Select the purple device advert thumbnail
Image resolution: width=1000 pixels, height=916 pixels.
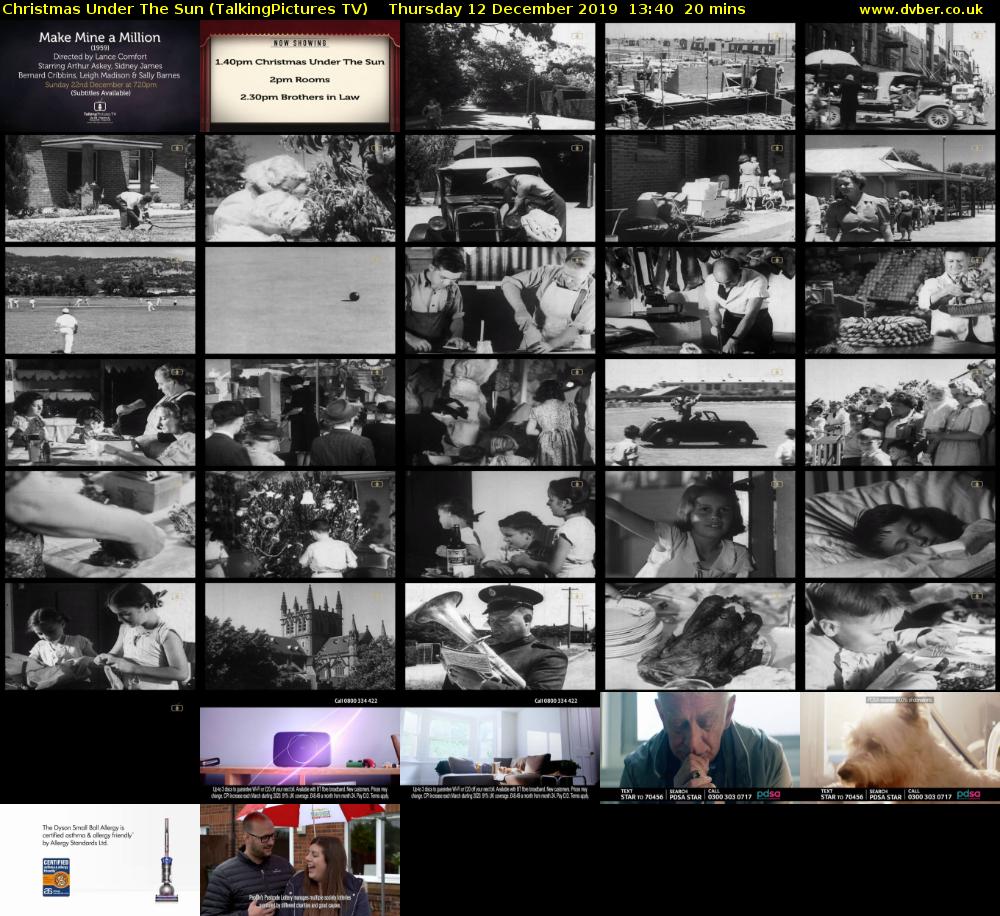pos(300,748)
